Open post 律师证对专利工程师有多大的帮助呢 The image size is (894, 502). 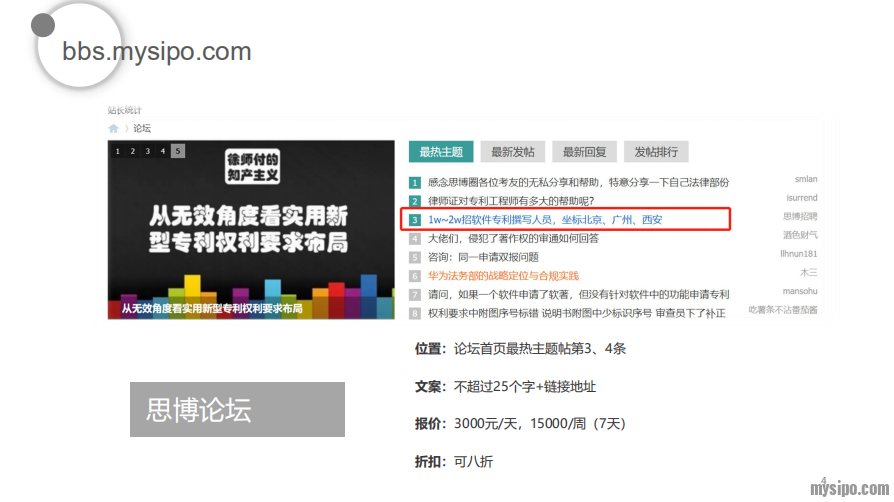511,201
